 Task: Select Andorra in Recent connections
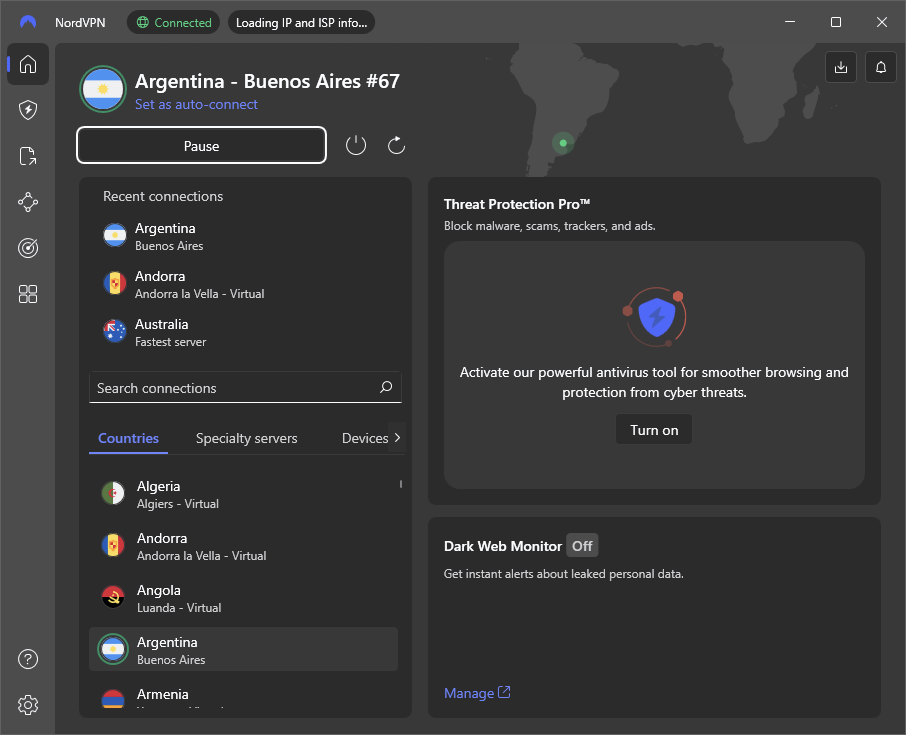(245, 285)
